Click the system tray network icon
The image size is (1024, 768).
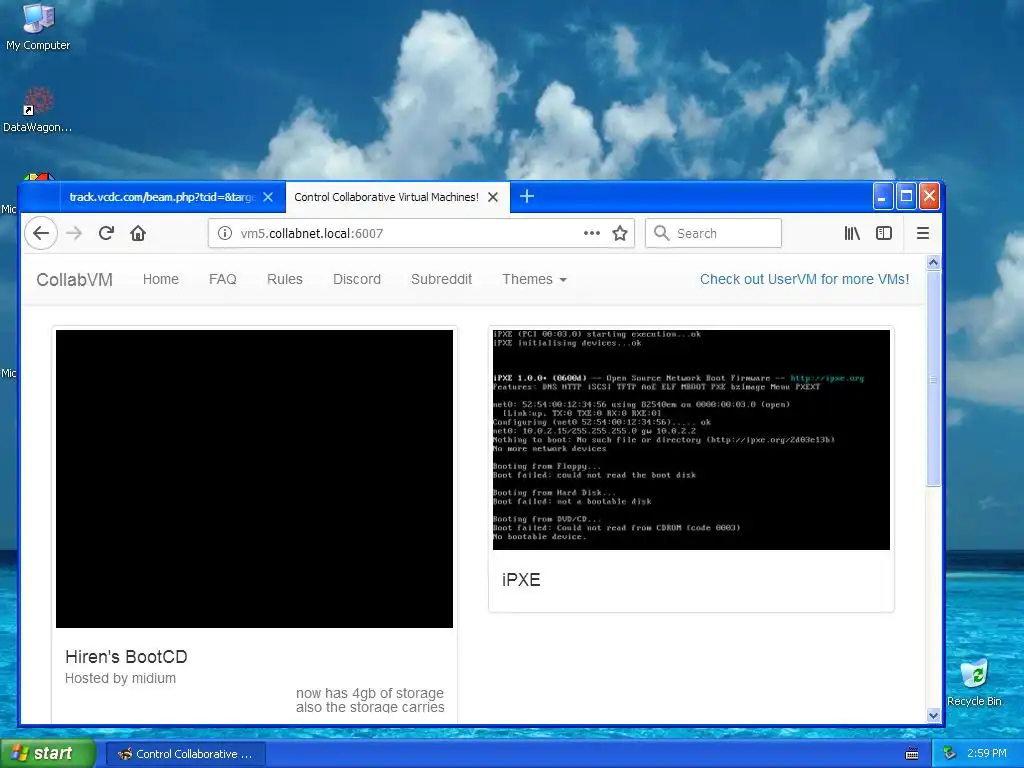point(950,753)
